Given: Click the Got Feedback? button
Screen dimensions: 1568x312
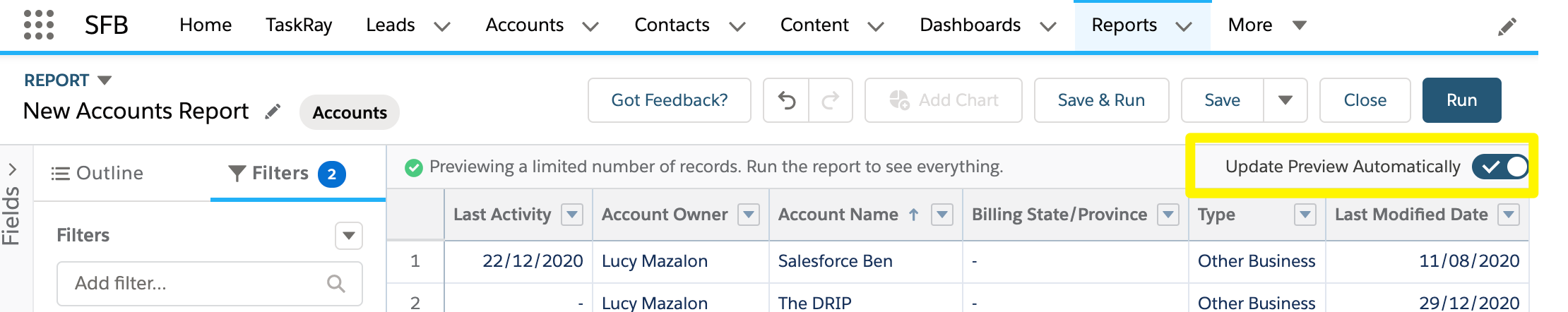Looking at the screenshot, I should (x=670, y=100).
